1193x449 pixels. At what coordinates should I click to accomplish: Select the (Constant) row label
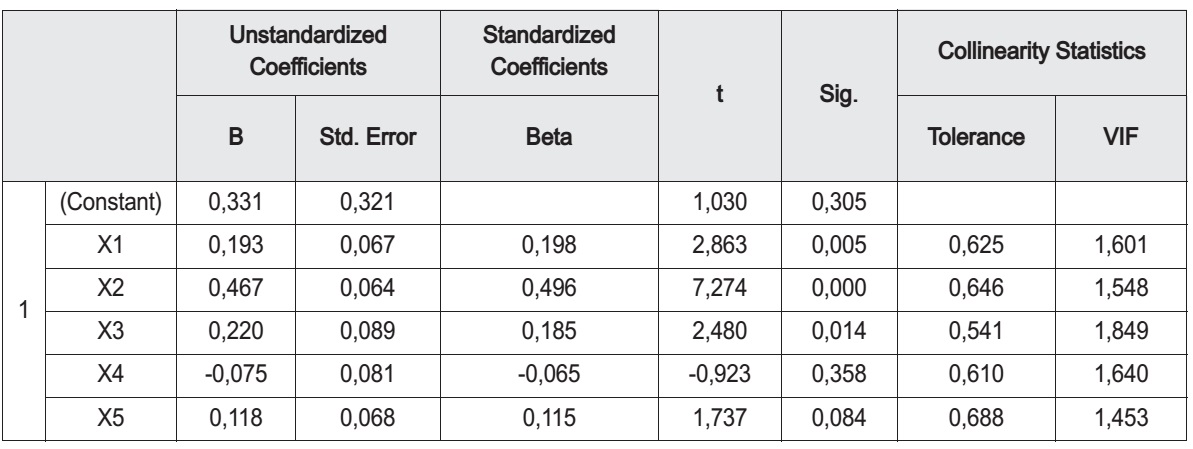[x=110, y=202]
